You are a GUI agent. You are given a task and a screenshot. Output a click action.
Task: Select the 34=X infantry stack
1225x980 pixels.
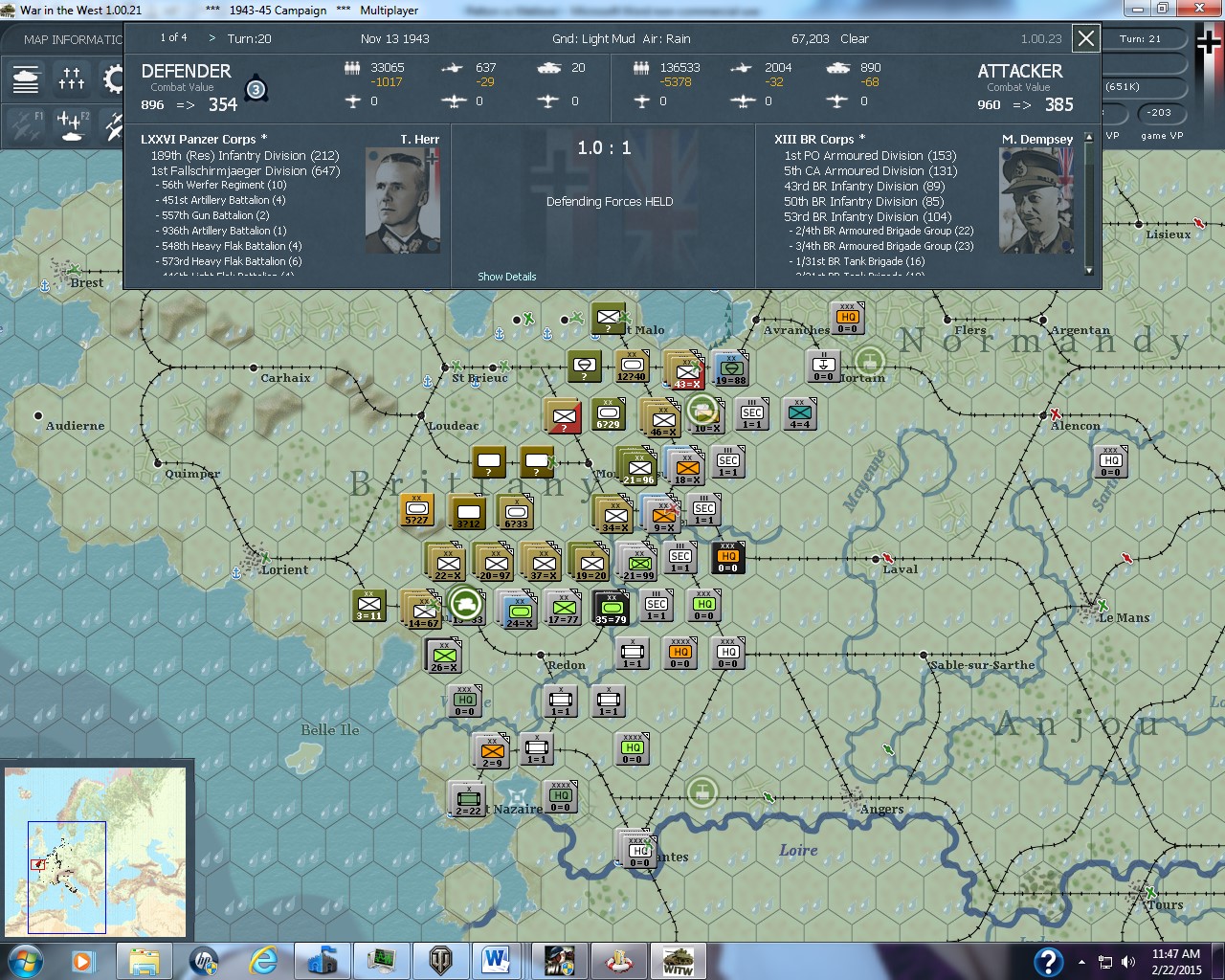click(x=614, y=516)
